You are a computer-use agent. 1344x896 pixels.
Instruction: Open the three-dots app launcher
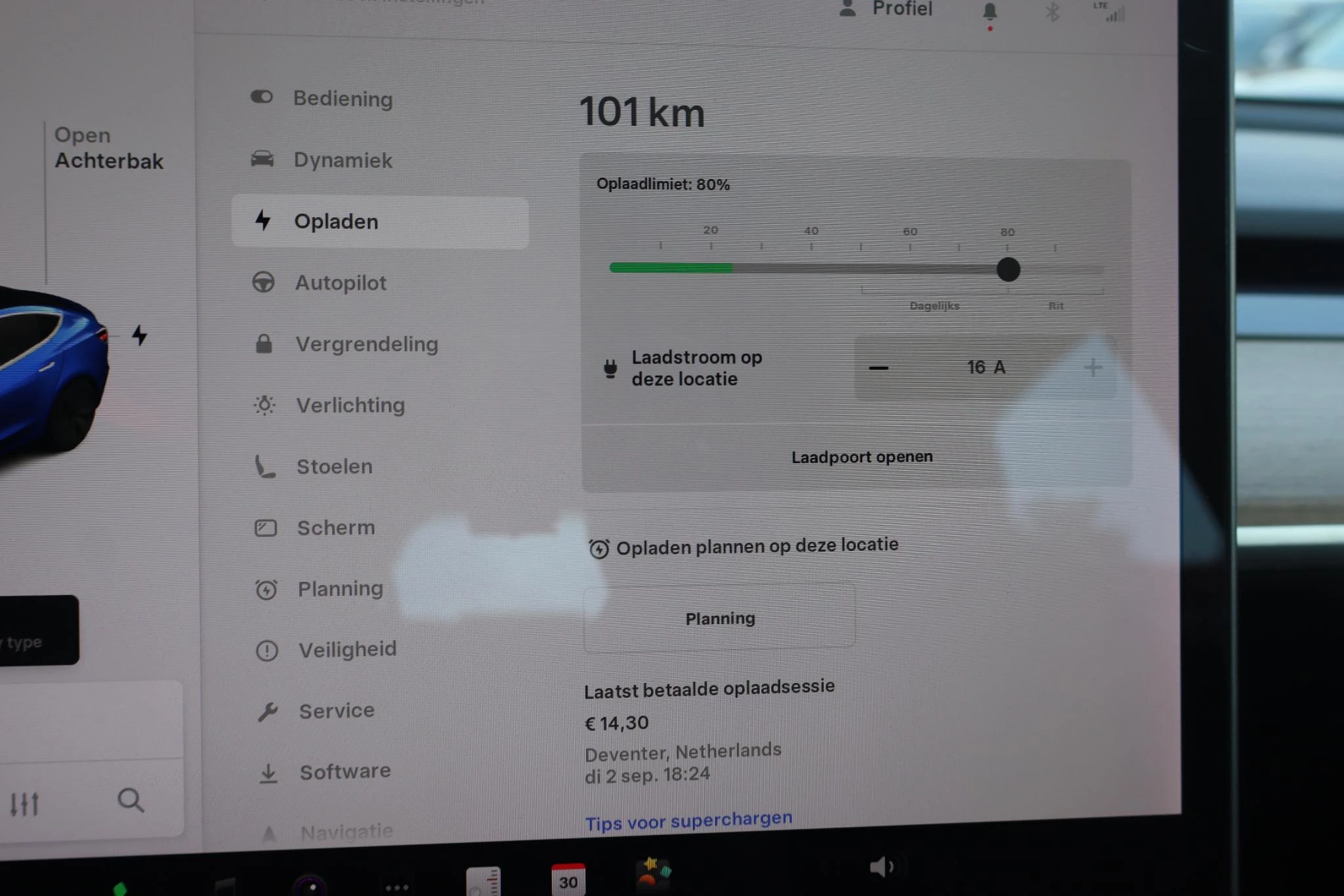(397, 887)
